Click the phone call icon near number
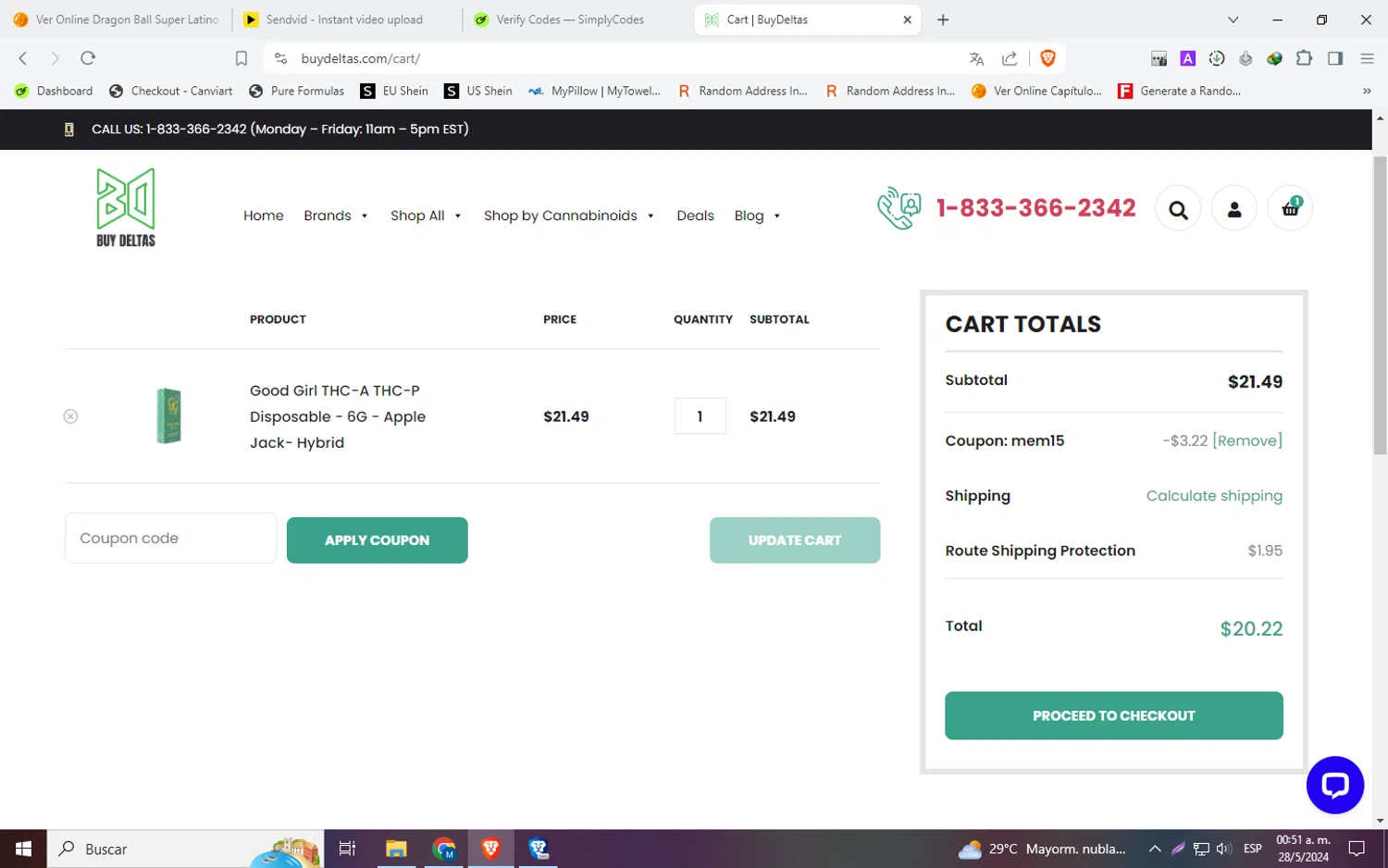The width and height of the screenshot is (1388, 868). coord(899,208)
